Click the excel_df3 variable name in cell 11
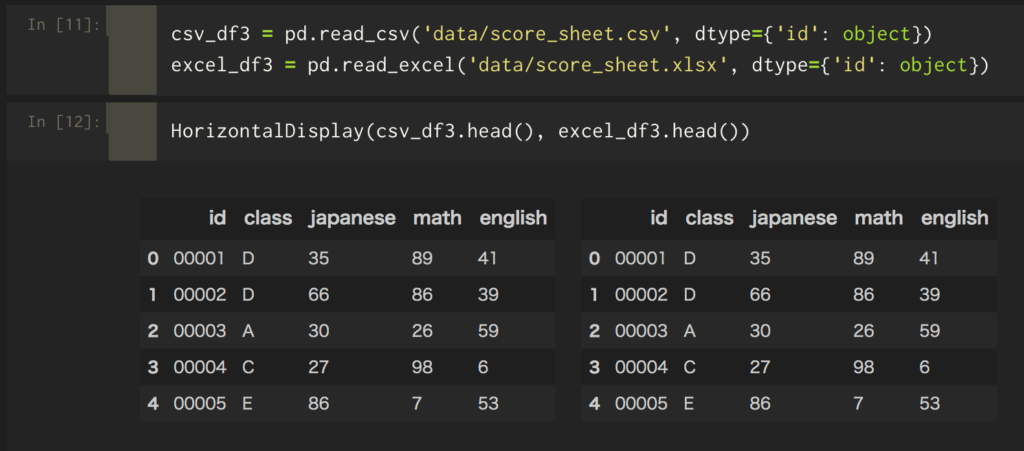Image resolution: width=1024 pixels, height=451 pixels. (x=222, y=65)
